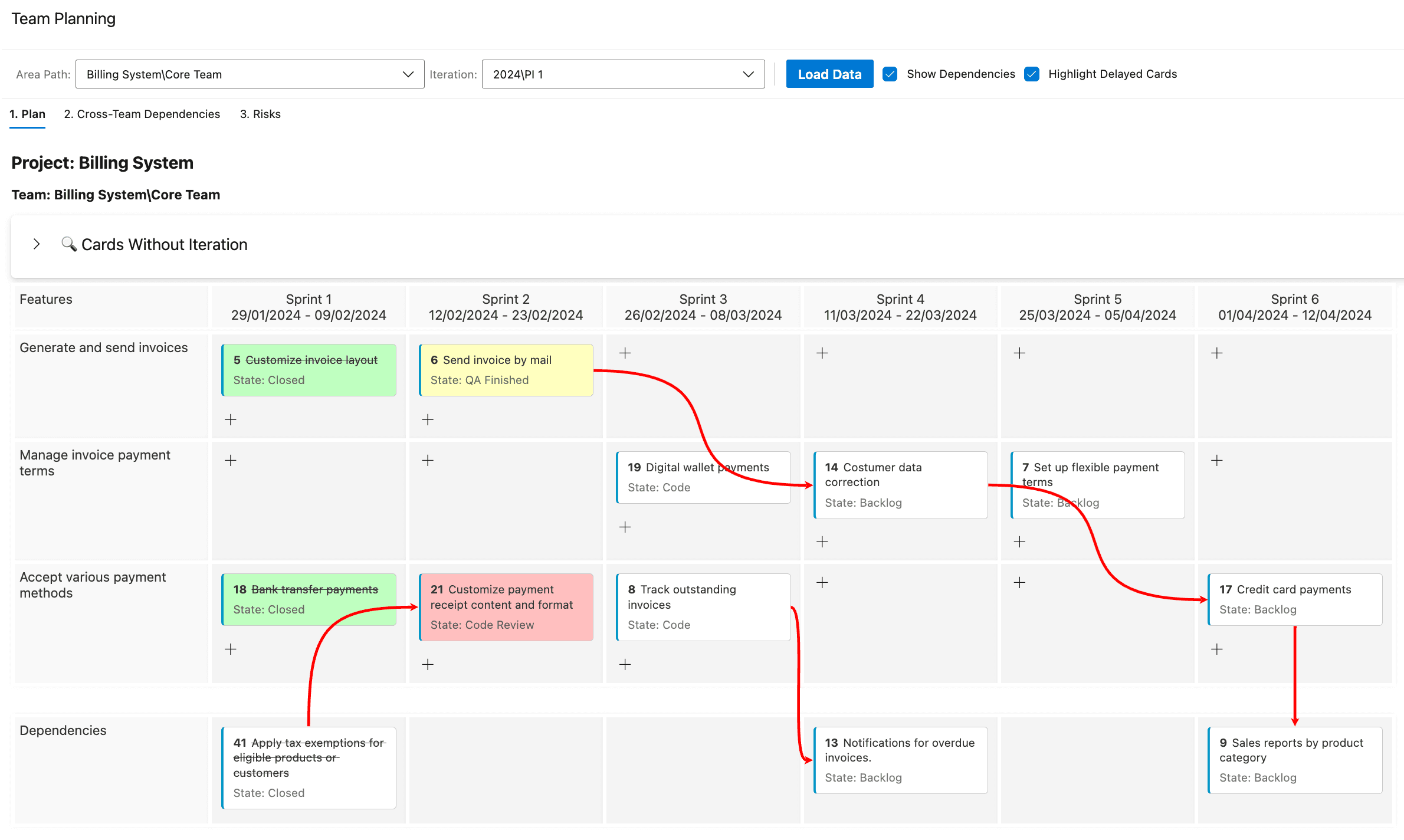Click add icon in Sprint 2 Manage payment terms row

pos(428,460)
